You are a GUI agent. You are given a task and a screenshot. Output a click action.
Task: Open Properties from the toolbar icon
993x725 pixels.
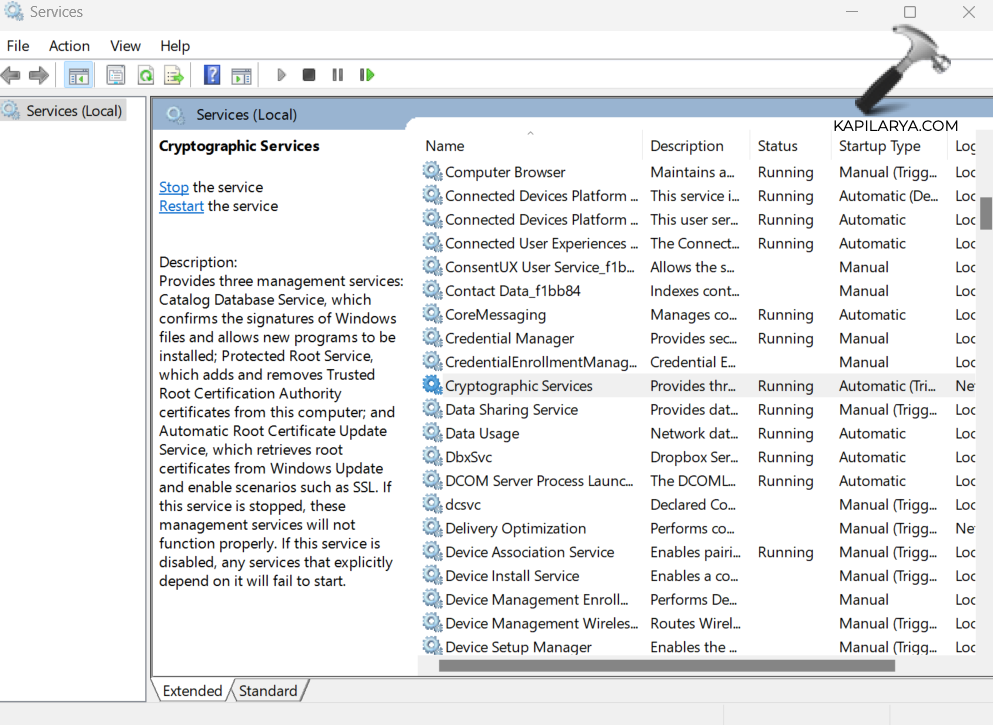pyautogui.click(x=116, y=75)
